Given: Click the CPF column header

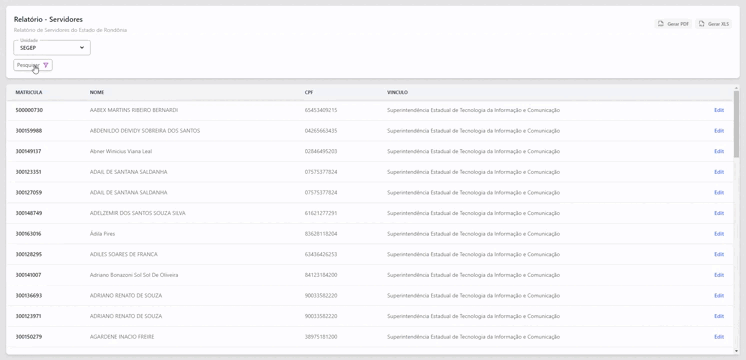Looking at the screenshot, I should click(x=309, y=92).
